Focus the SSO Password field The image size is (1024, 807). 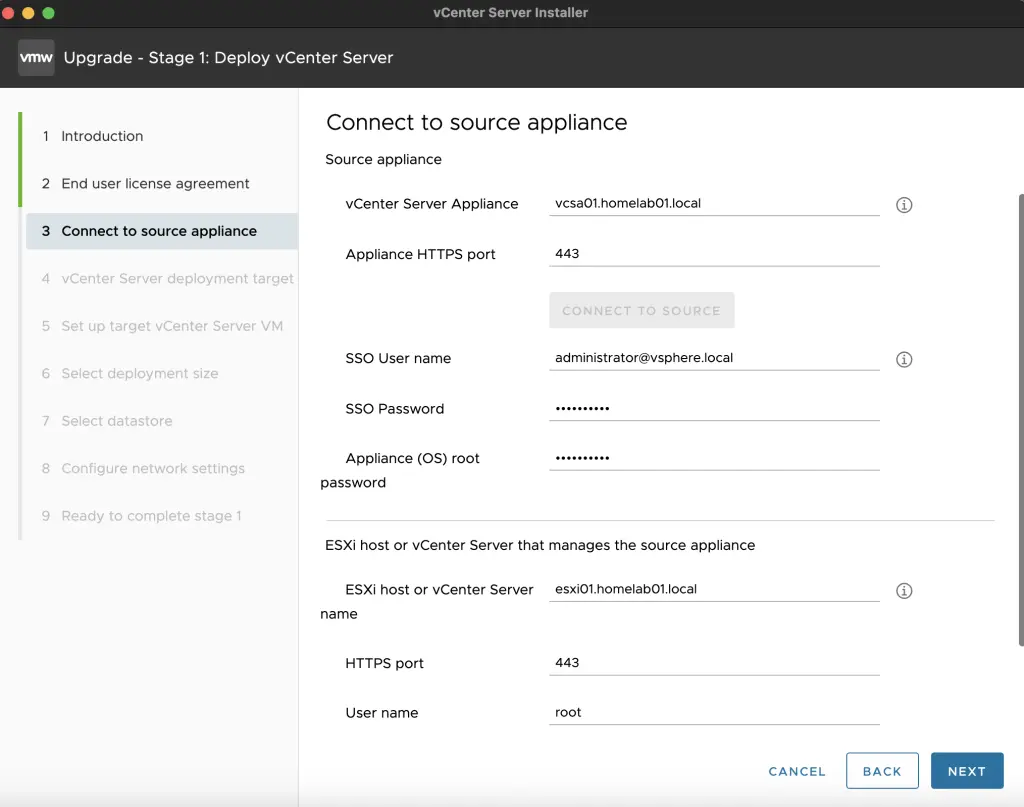[713, 408]
